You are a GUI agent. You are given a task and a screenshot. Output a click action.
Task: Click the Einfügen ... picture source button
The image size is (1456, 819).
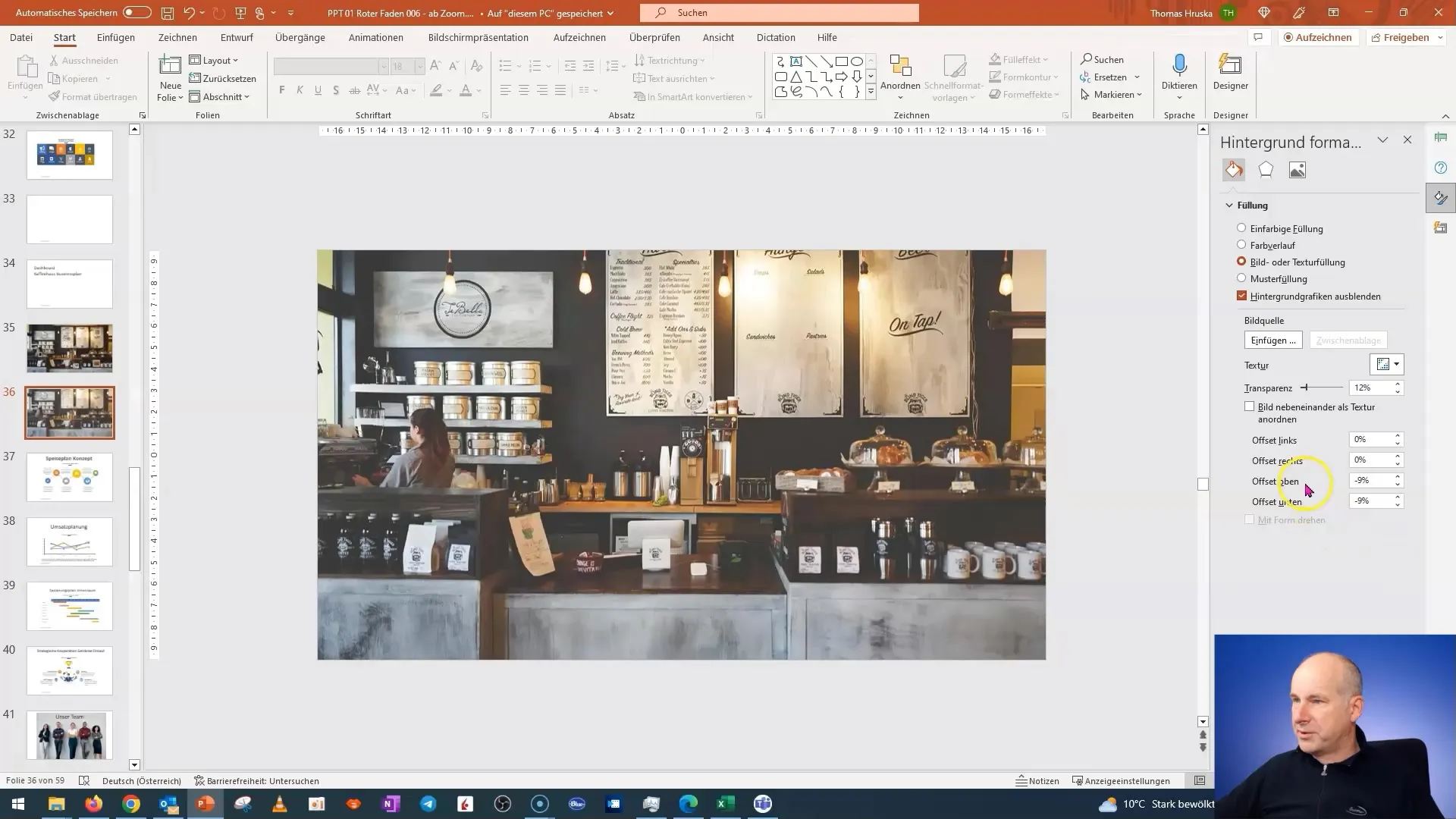1273,340
